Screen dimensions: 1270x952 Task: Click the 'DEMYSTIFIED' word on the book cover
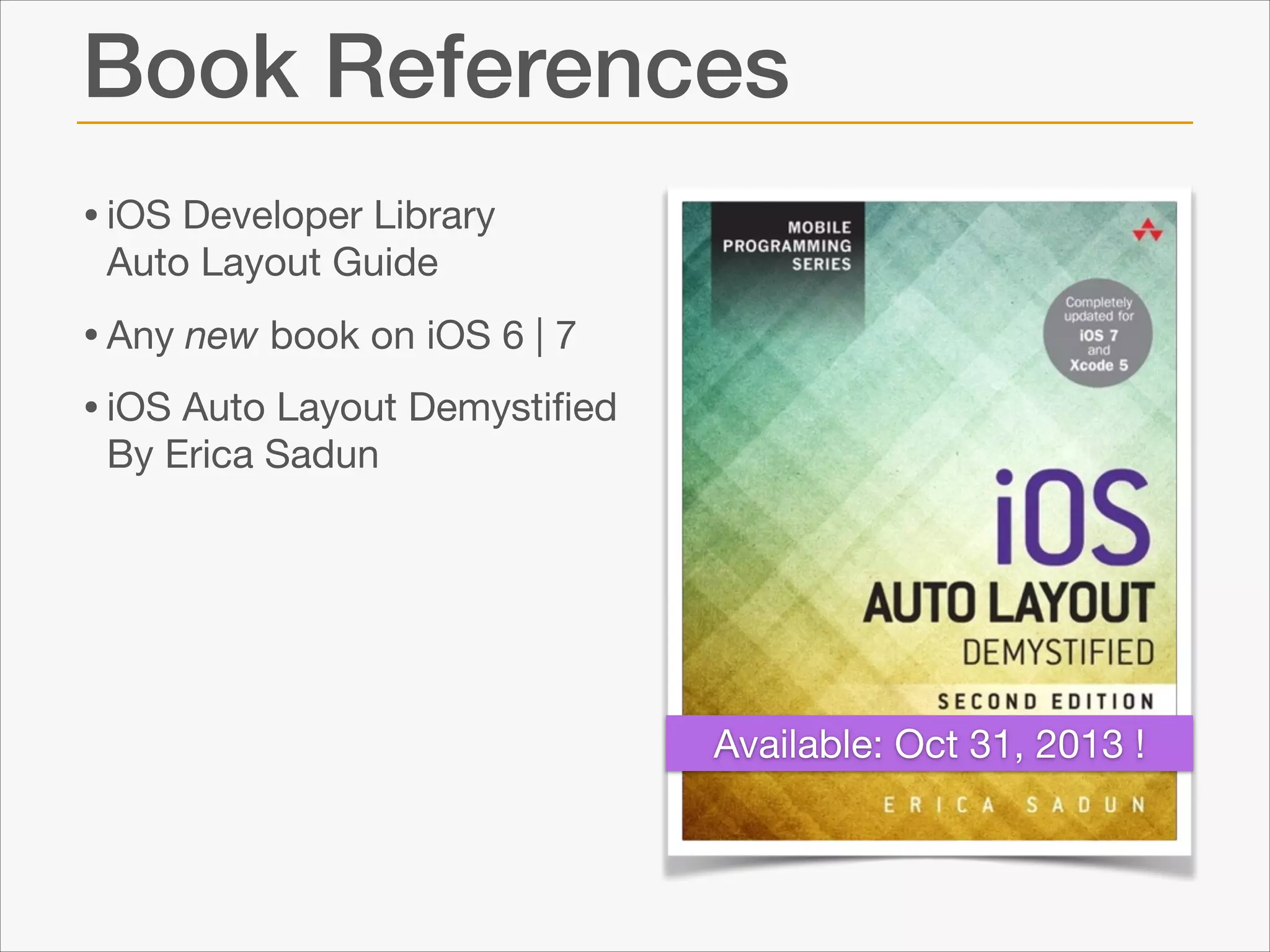(1058, 653)
